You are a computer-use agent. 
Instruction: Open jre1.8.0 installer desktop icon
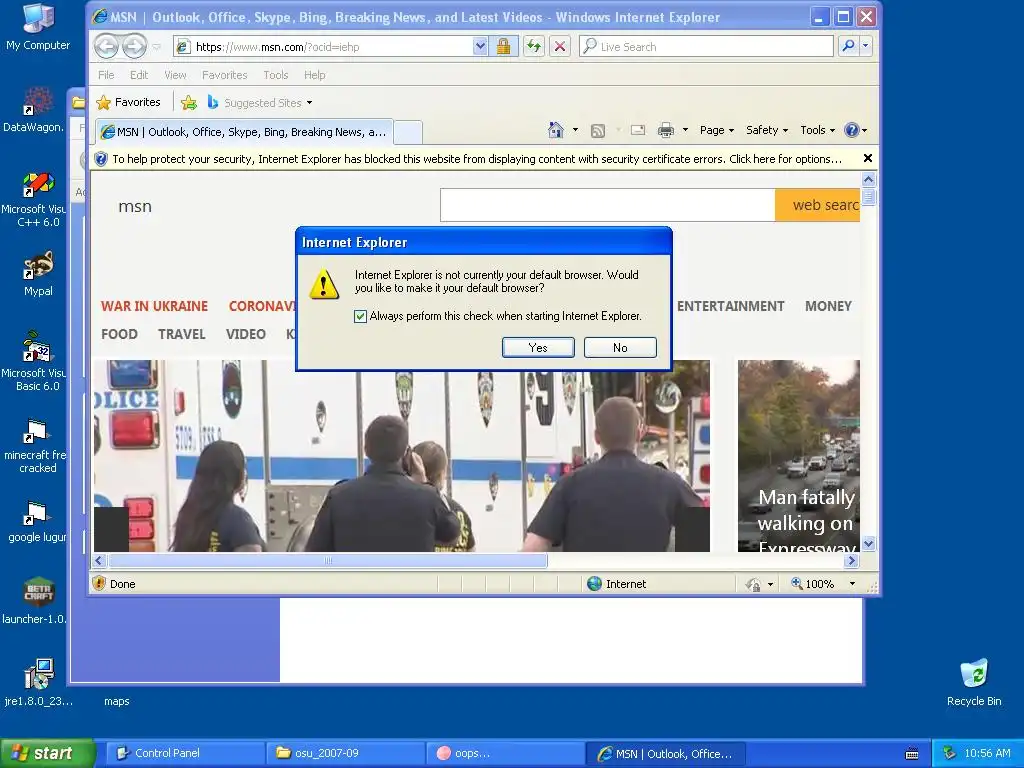tap(39, 683)
